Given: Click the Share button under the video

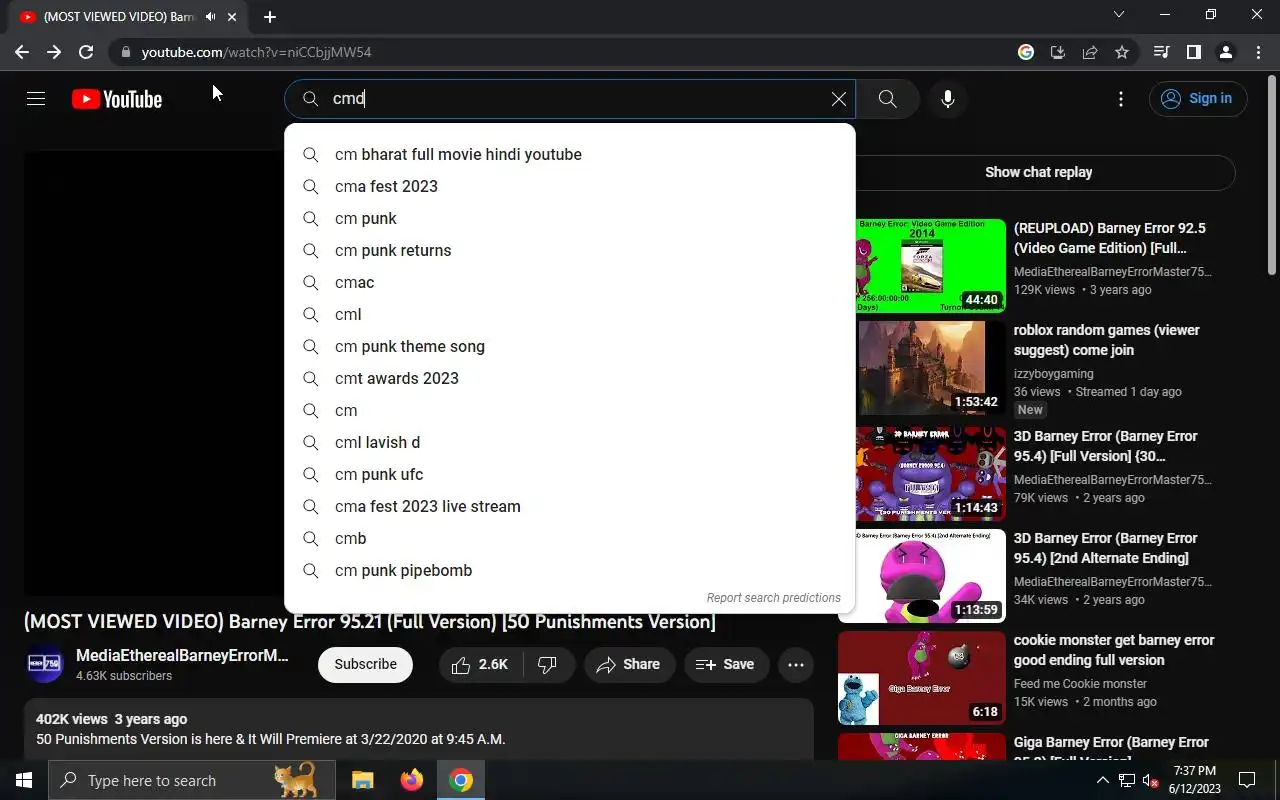Looking at the screenshot, I should point(629,664).
